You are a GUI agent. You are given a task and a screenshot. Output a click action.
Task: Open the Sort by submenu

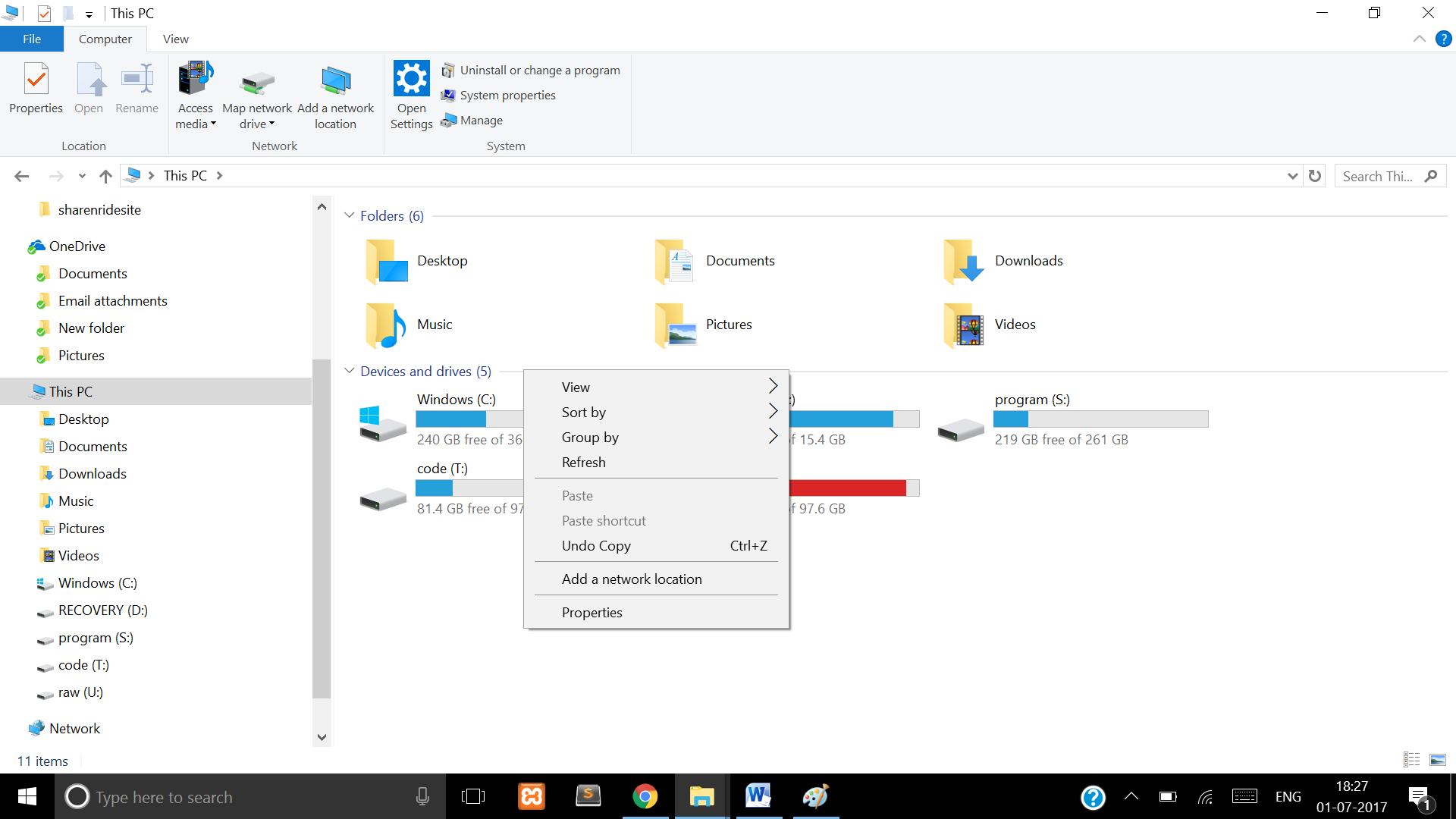pos(656,412)
